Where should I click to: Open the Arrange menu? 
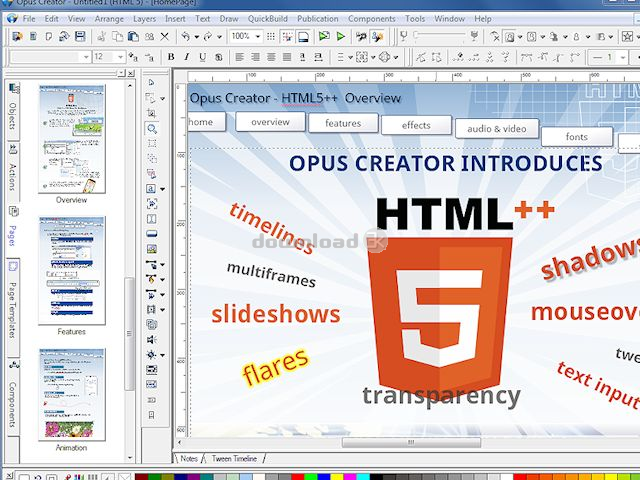click(x=109, y=19)
